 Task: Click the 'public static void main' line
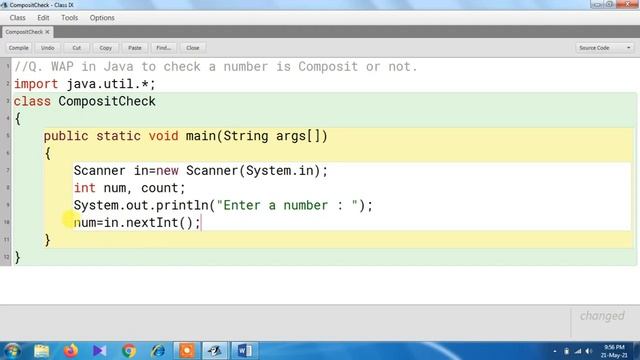pyautogui.click(x=186, y=136)
